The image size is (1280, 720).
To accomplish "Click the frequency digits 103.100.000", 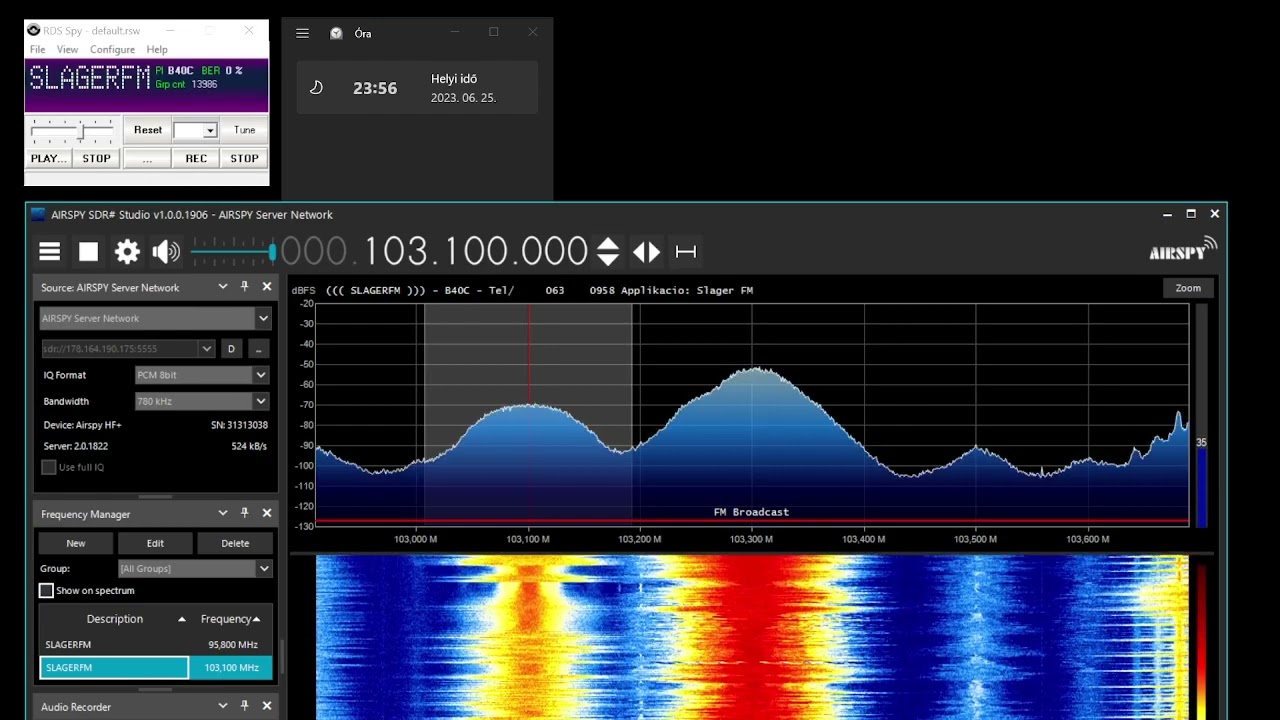I will (x=475, y=252).
